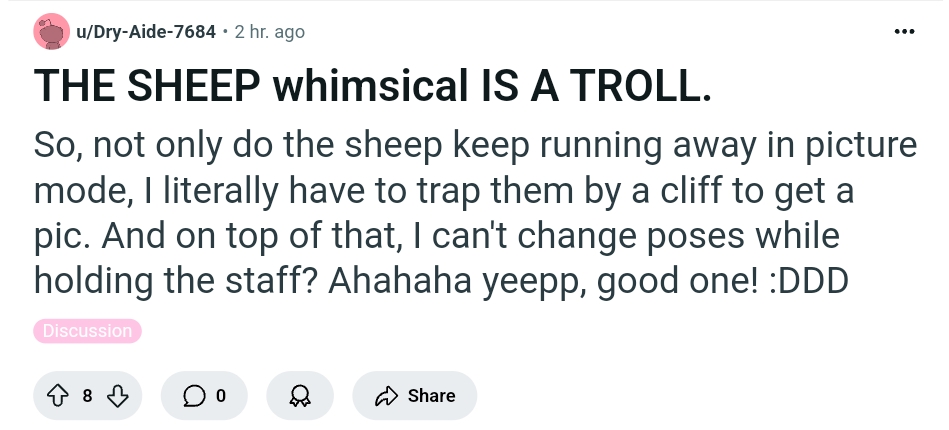Open the post title 'THE SHEEP whimsical IS A TROLL.'
949x430 pixels.
[372, 85]
